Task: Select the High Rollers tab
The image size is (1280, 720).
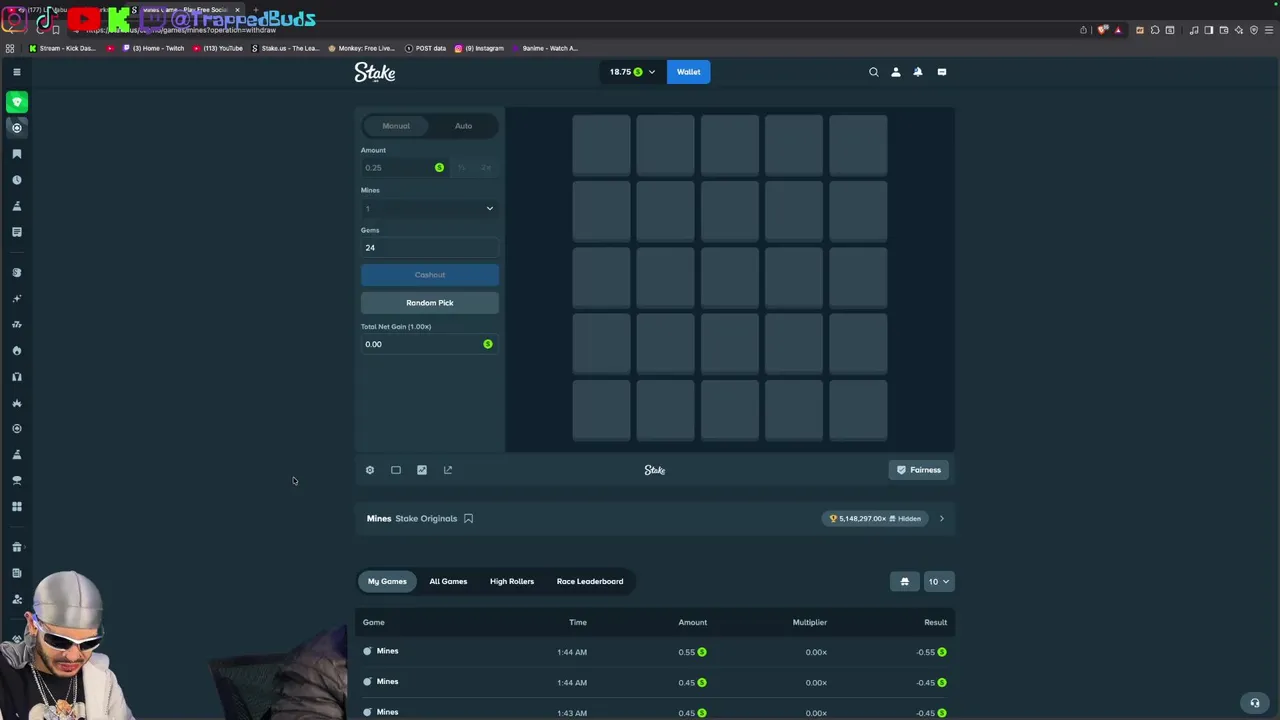Action: [512, 582]
